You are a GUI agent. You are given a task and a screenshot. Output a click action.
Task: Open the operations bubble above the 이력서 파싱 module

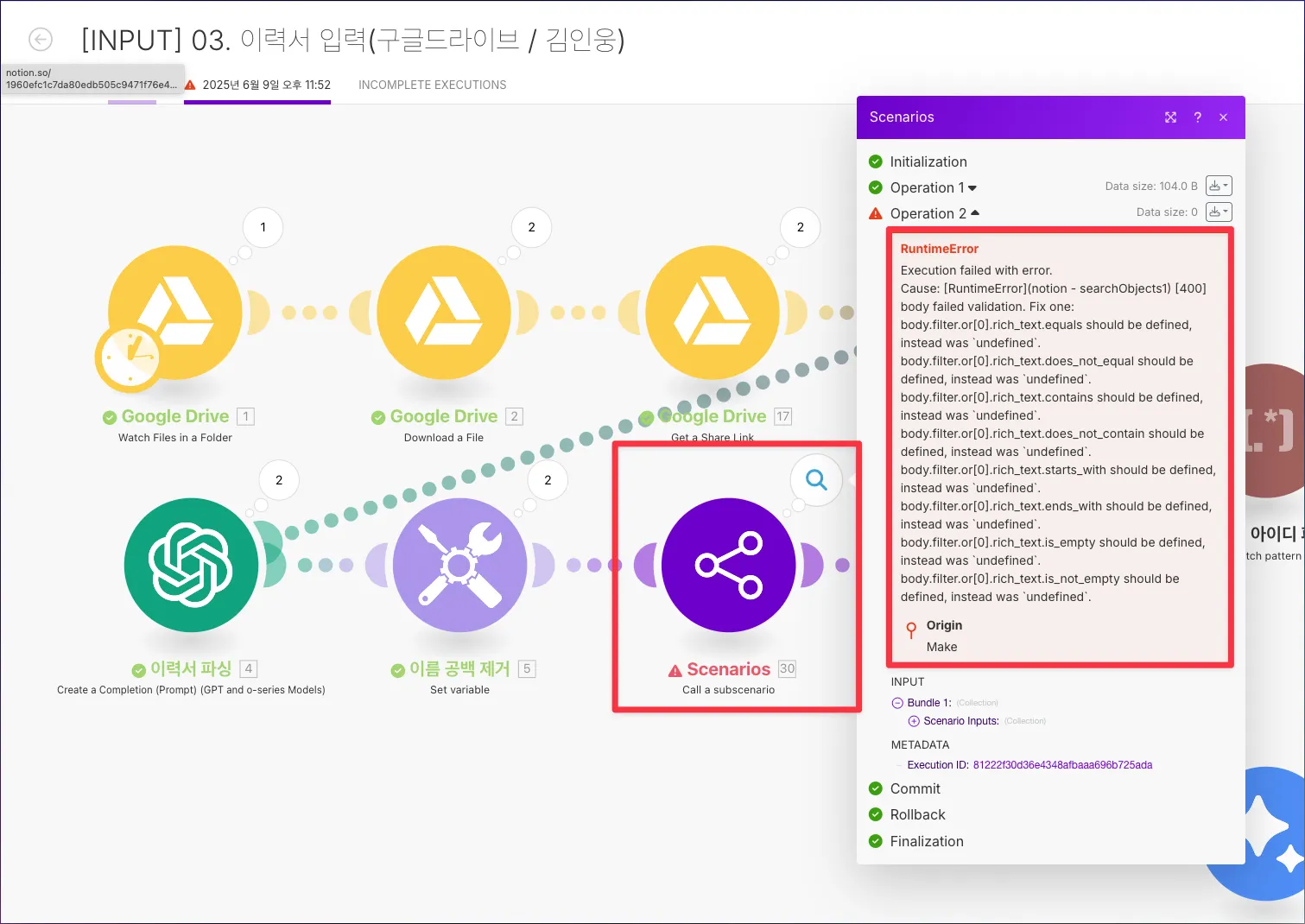[x=279, y=480]
